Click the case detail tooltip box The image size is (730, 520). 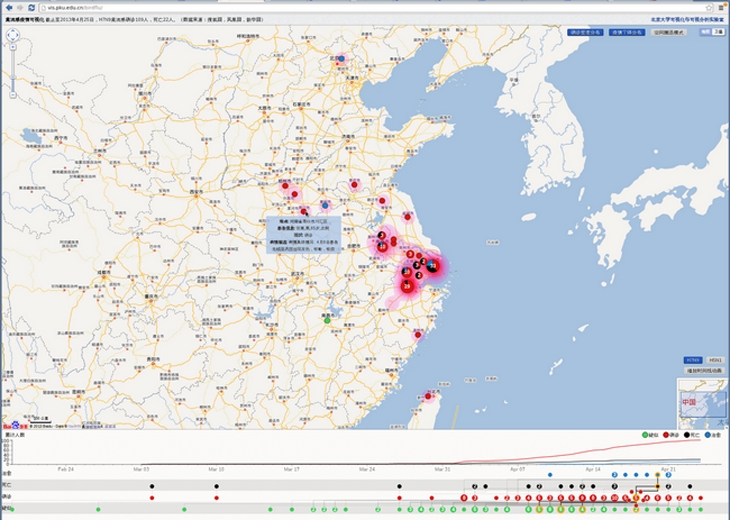[x=304, y=235]
